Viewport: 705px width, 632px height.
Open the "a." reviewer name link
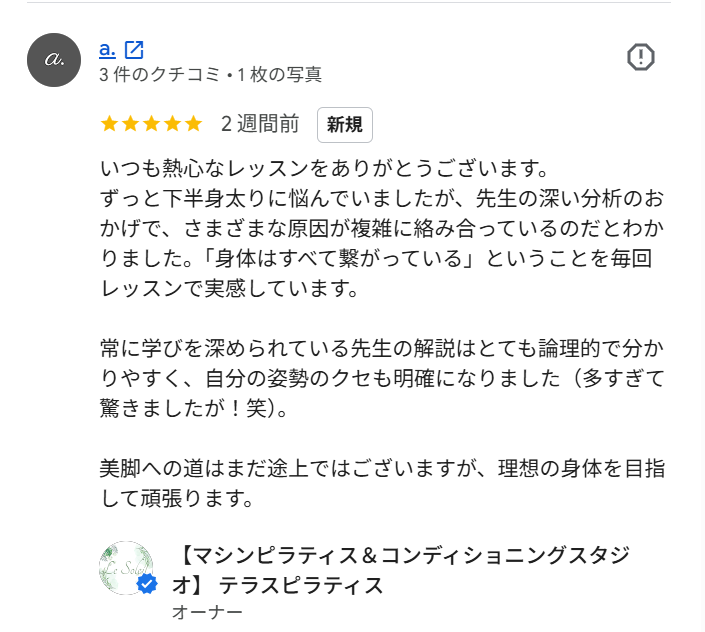(107, 49)
